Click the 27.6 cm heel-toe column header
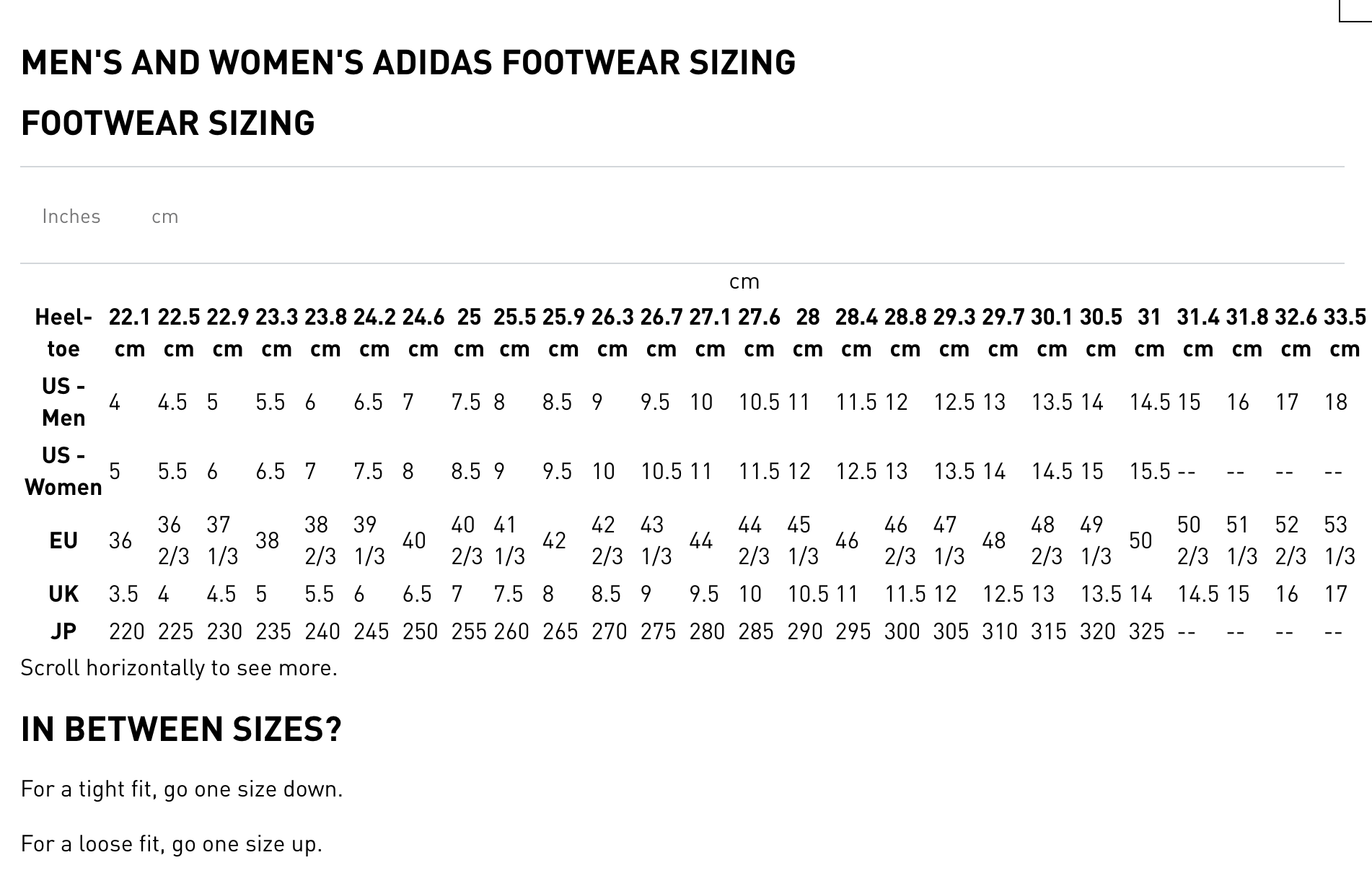Viewport: 1372px width, 873px height. [x=759, y=333]
